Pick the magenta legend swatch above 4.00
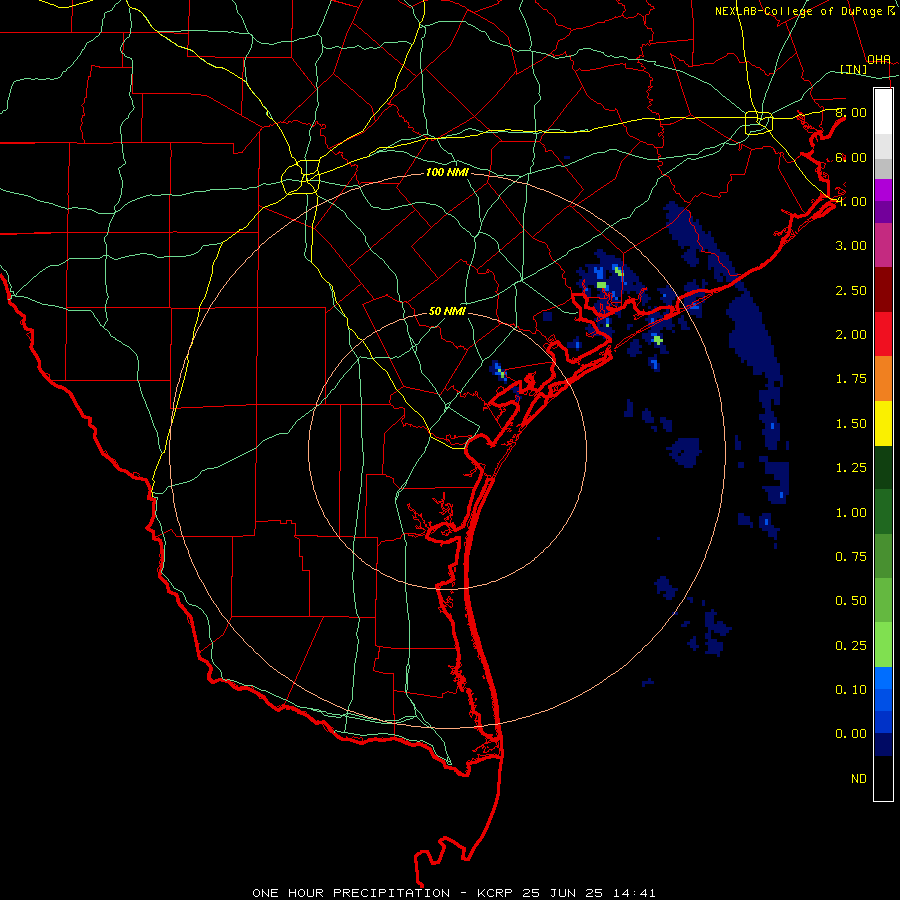The image size is (900, 900). pos(883,190)
